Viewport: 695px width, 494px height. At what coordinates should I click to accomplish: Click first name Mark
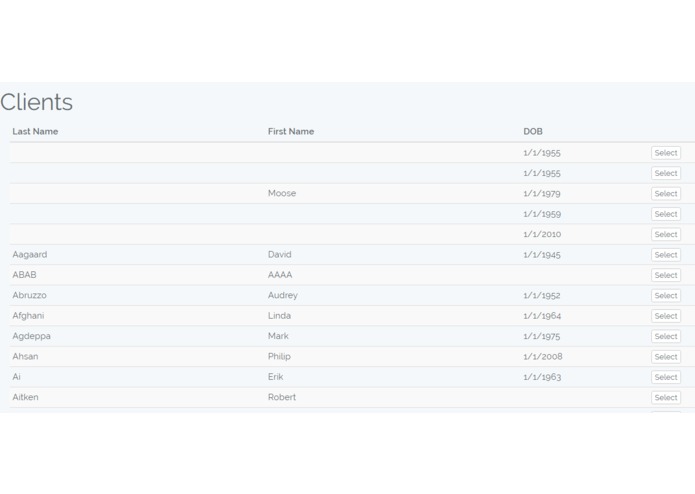tap(278, 336)
